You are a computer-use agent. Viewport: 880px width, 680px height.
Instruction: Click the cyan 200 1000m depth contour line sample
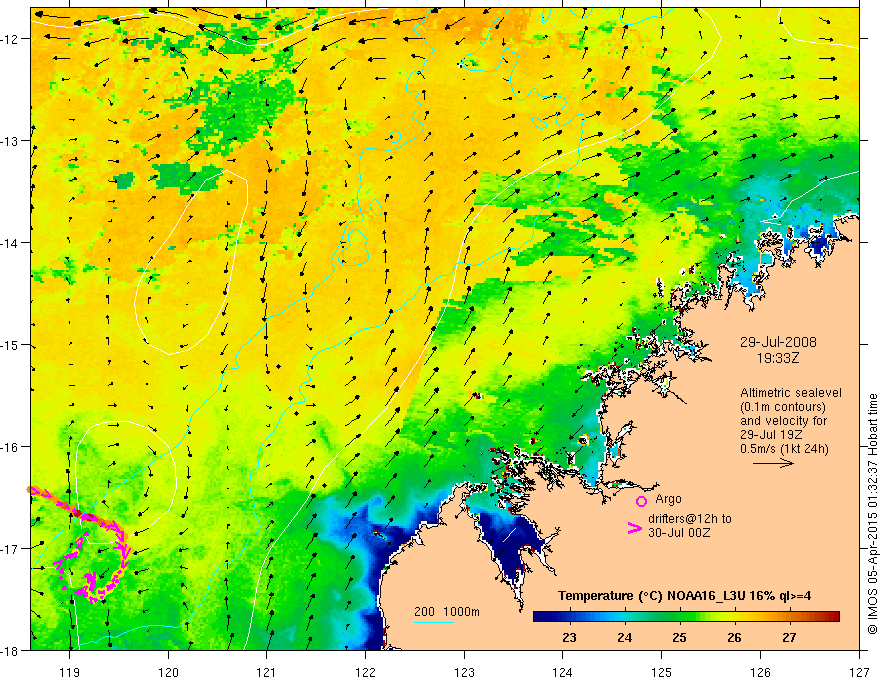coord(433,622)
